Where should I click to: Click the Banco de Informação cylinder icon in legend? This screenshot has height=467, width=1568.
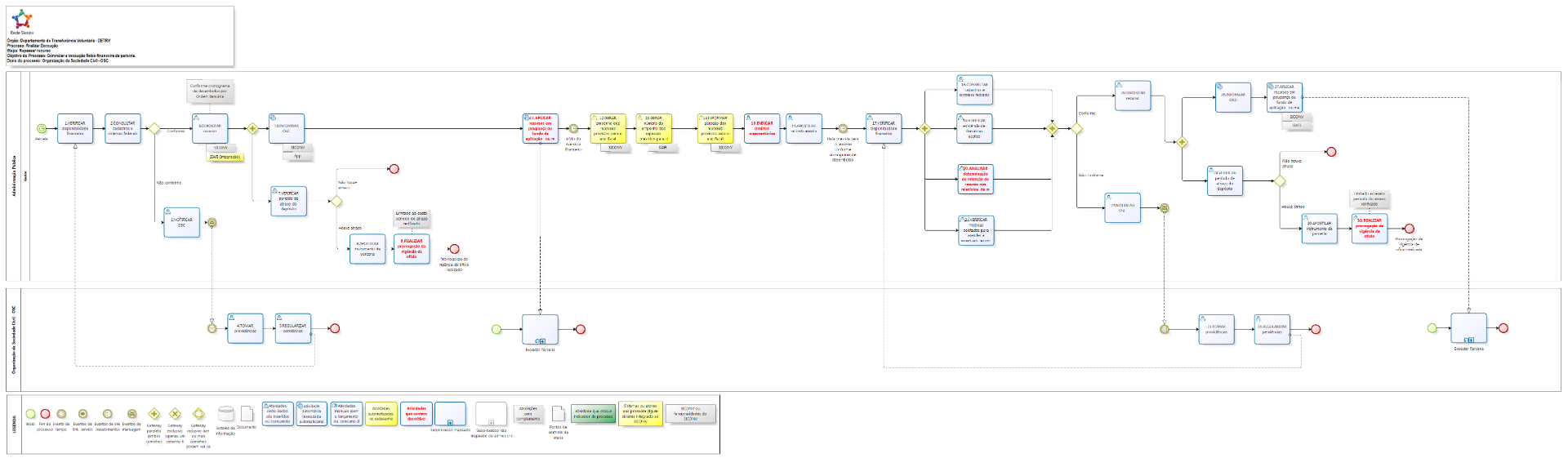click(x=225, y=414)
